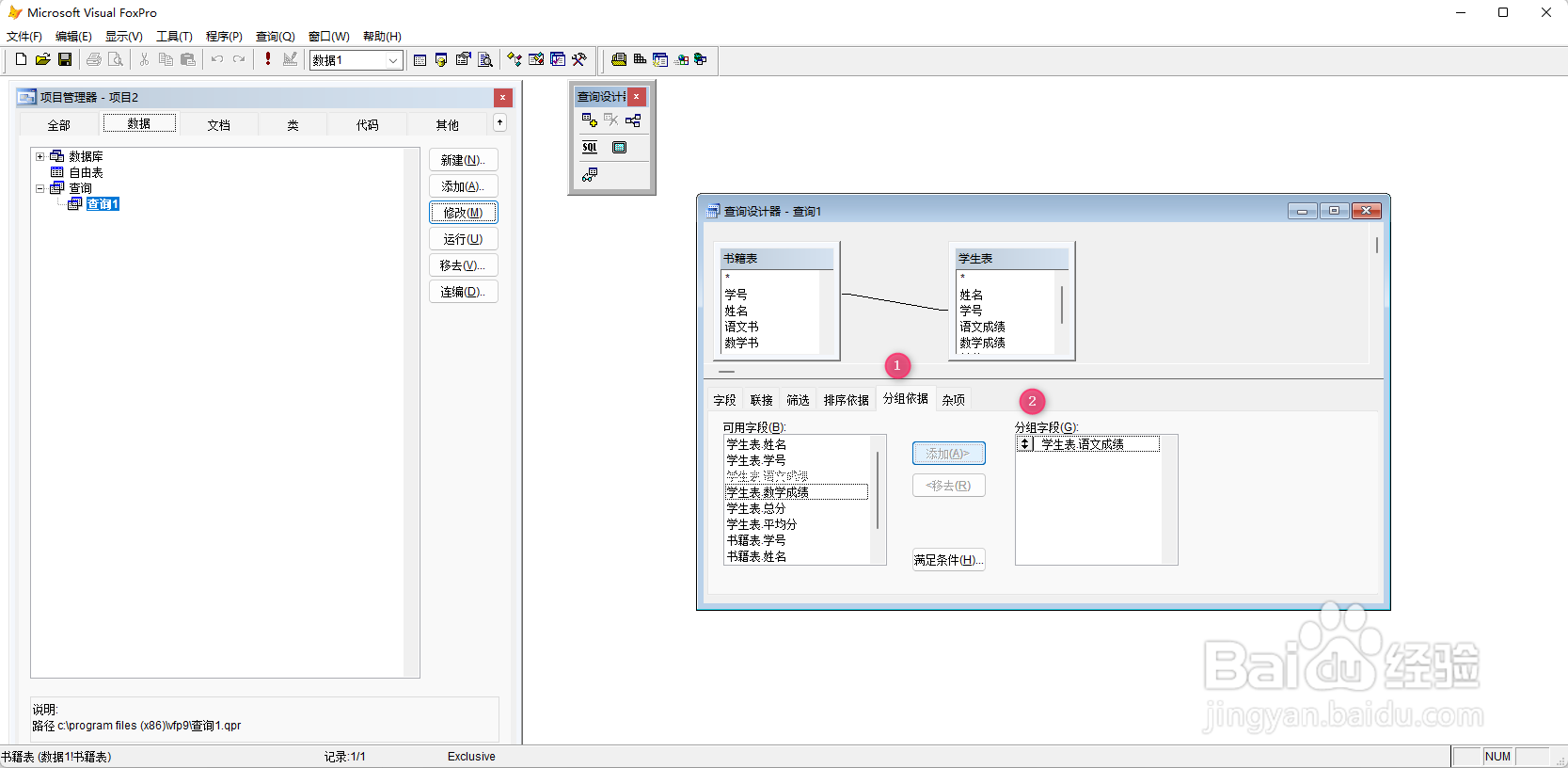Select 学生表.总分 in available fields
This screenshot has height=768, width=1568.
(x=797, y=508)
